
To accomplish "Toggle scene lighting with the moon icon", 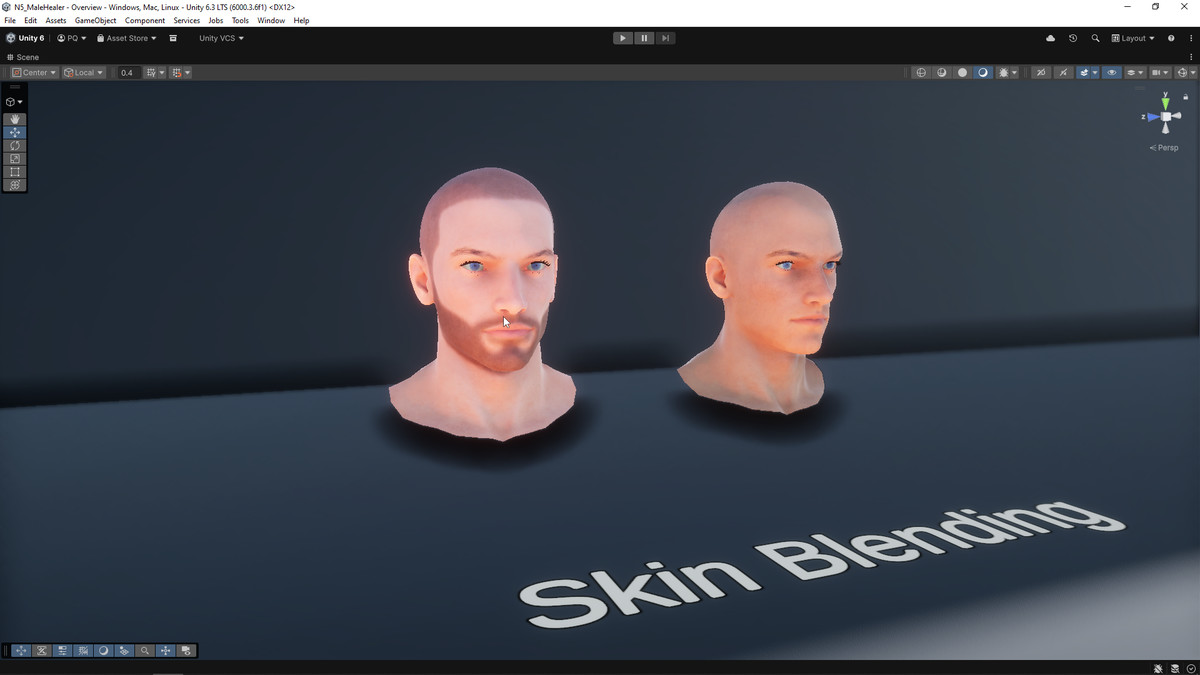I will tap(983, 73).
